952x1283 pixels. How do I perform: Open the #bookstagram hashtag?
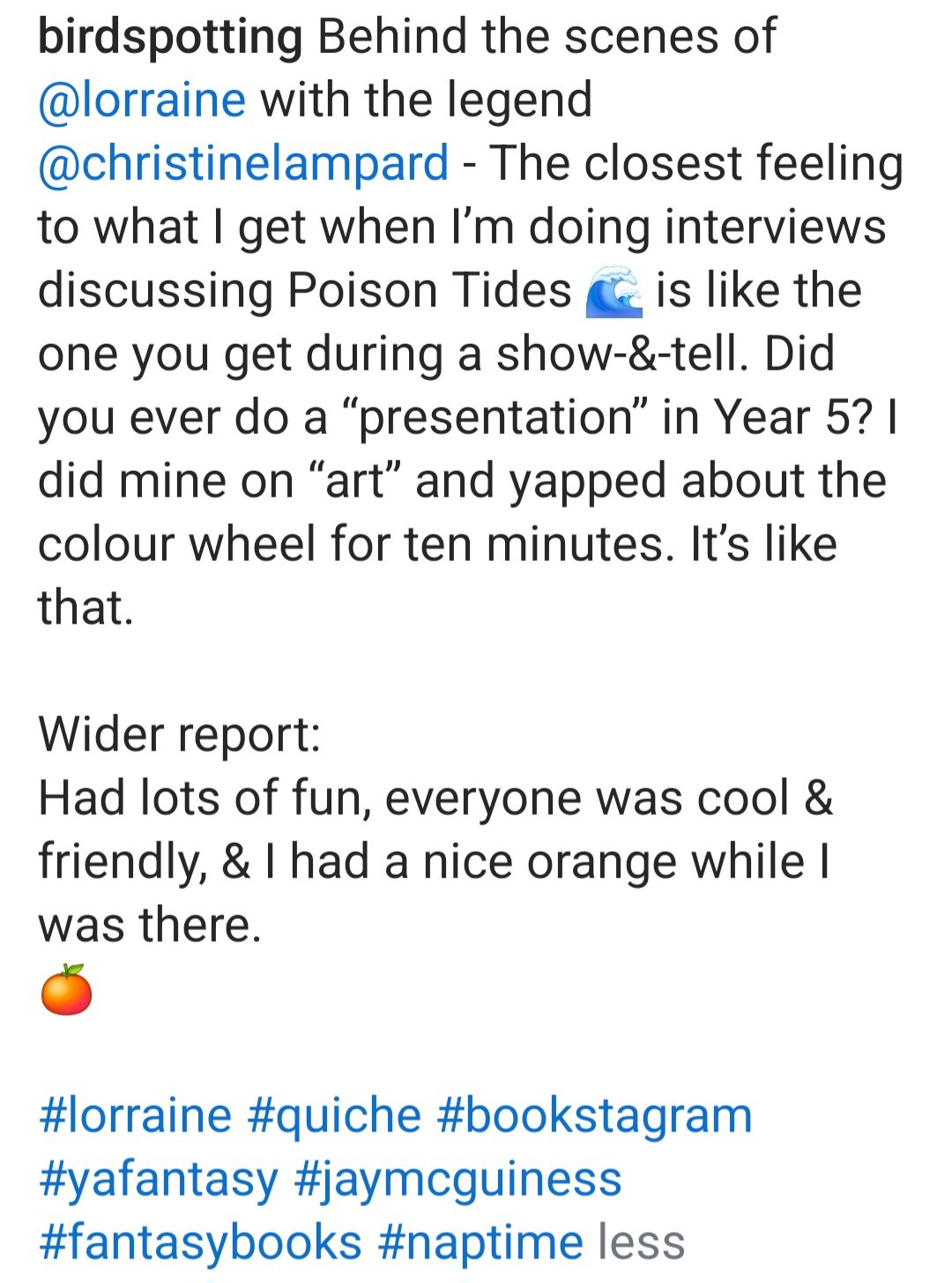coord(595,1117)
